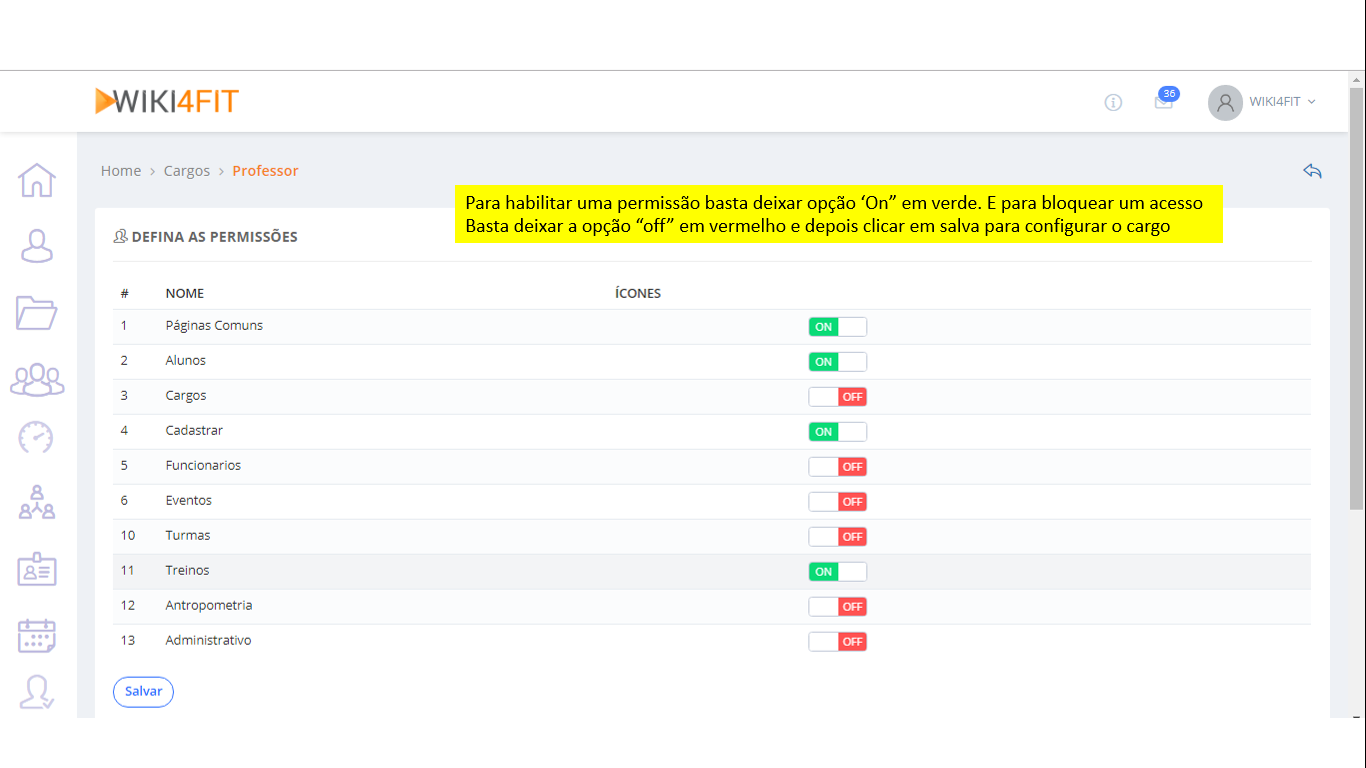Click the info circle icon in header

pyautogui.click(x=1113, y=102)
